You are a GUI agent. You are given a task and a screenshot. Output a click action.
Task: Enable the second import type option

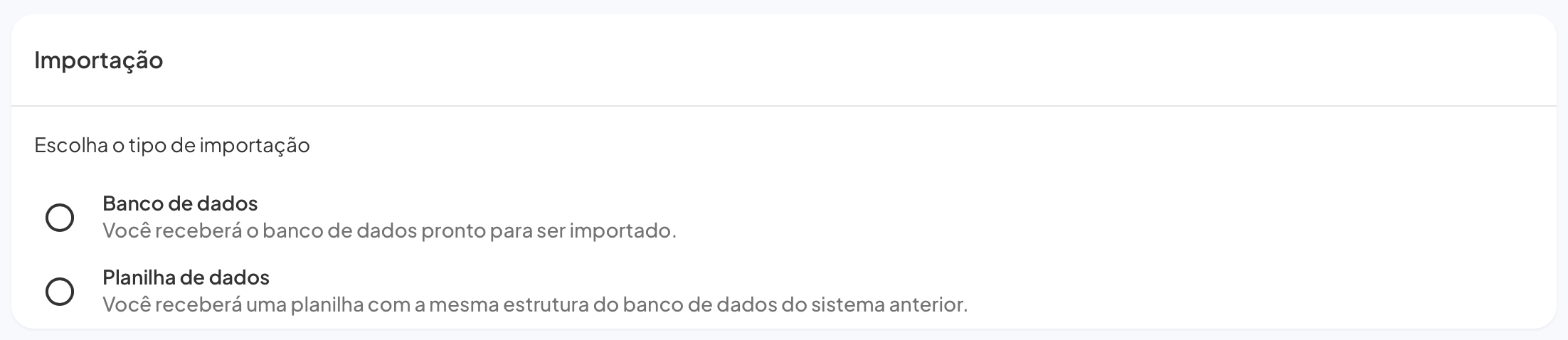(x=60, y=292)
